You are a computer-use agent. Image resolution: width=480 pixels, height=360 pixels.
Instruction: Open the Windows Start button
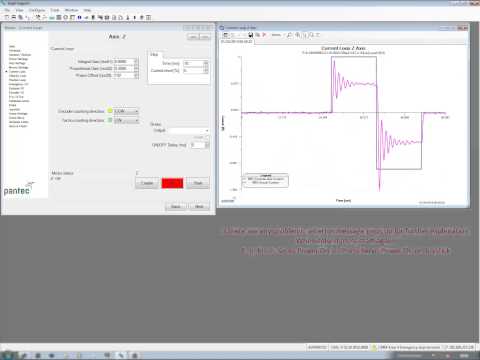coord(7,355)
